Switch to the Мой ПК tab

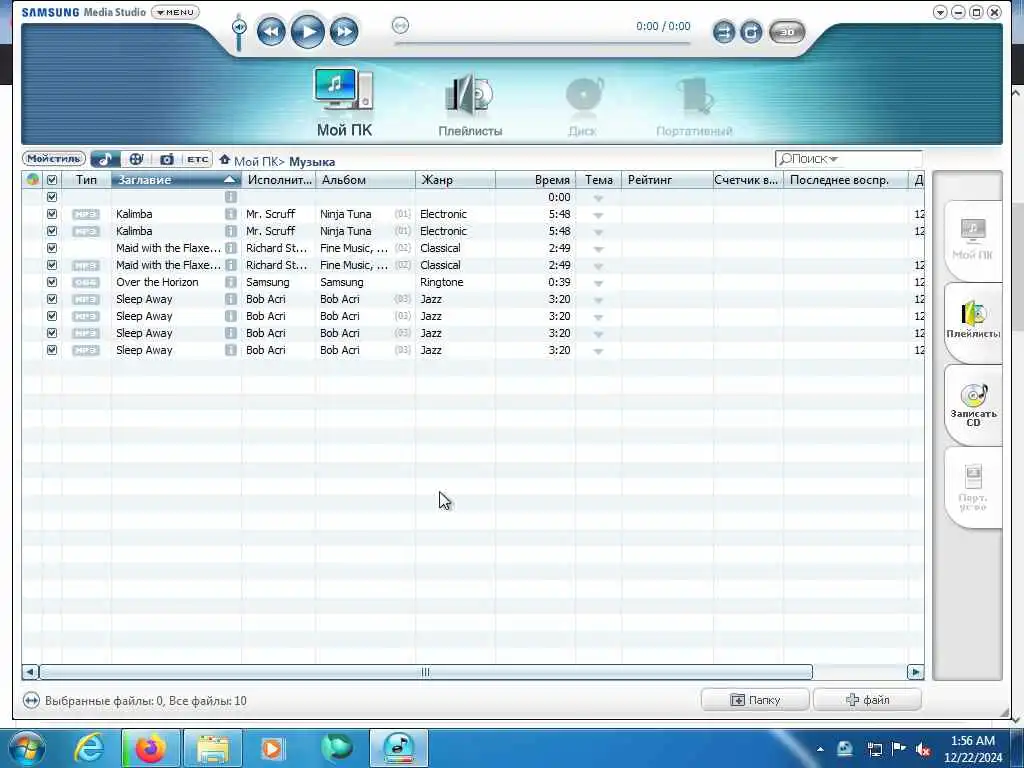(344, 103)
